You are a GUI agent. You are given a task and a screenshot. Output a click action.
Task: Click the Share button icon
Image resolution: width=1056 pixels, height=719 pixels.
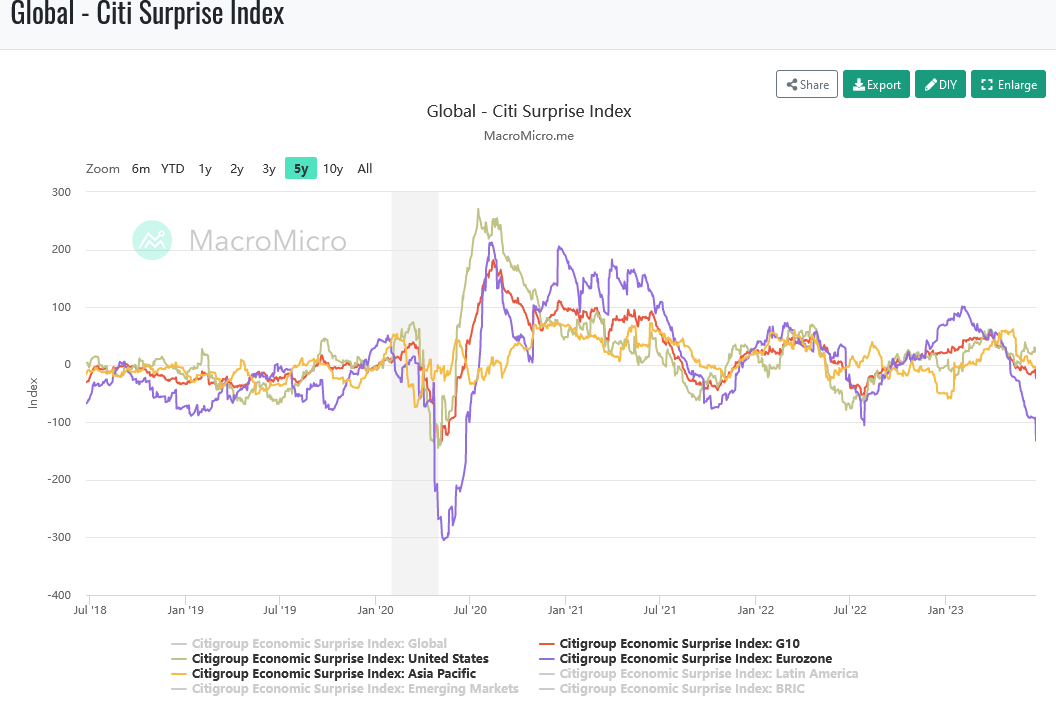792,85
